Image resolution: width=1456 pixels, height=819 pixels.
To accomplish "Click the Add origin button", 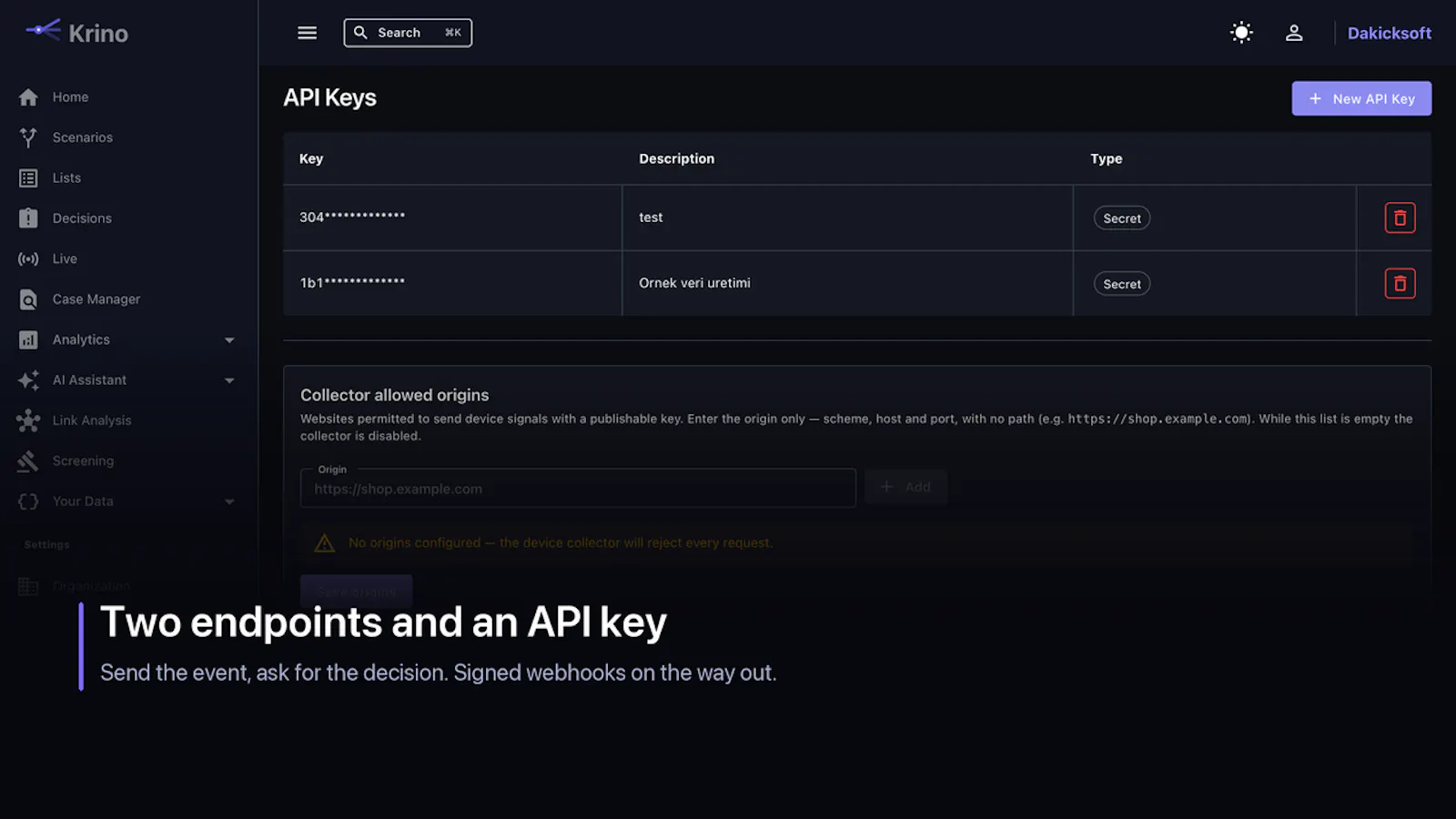I will (905, 487).
